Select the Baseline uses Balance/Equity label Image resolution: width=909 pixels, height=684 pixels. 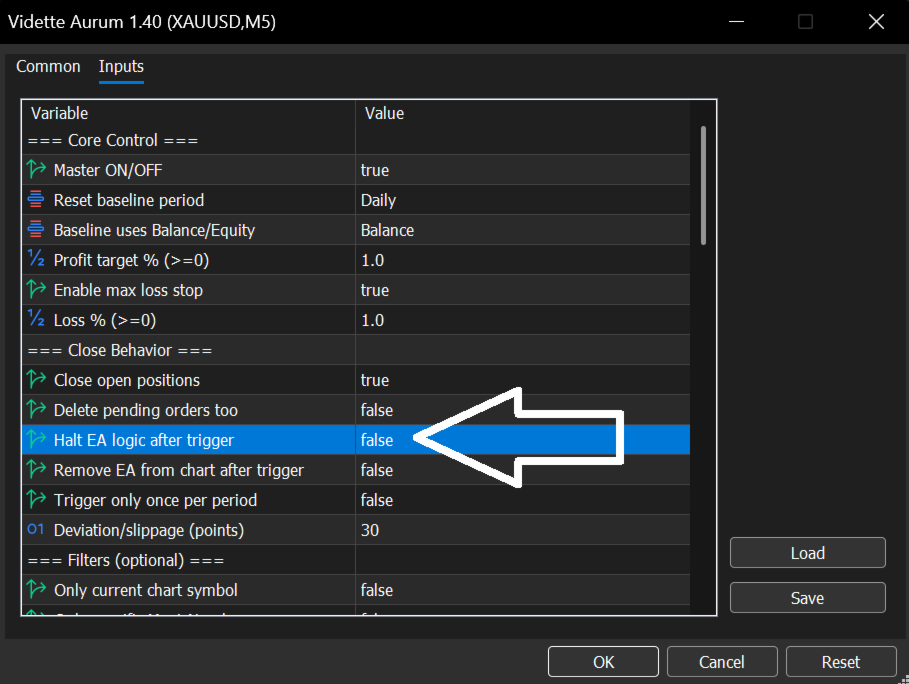[154, 230]
